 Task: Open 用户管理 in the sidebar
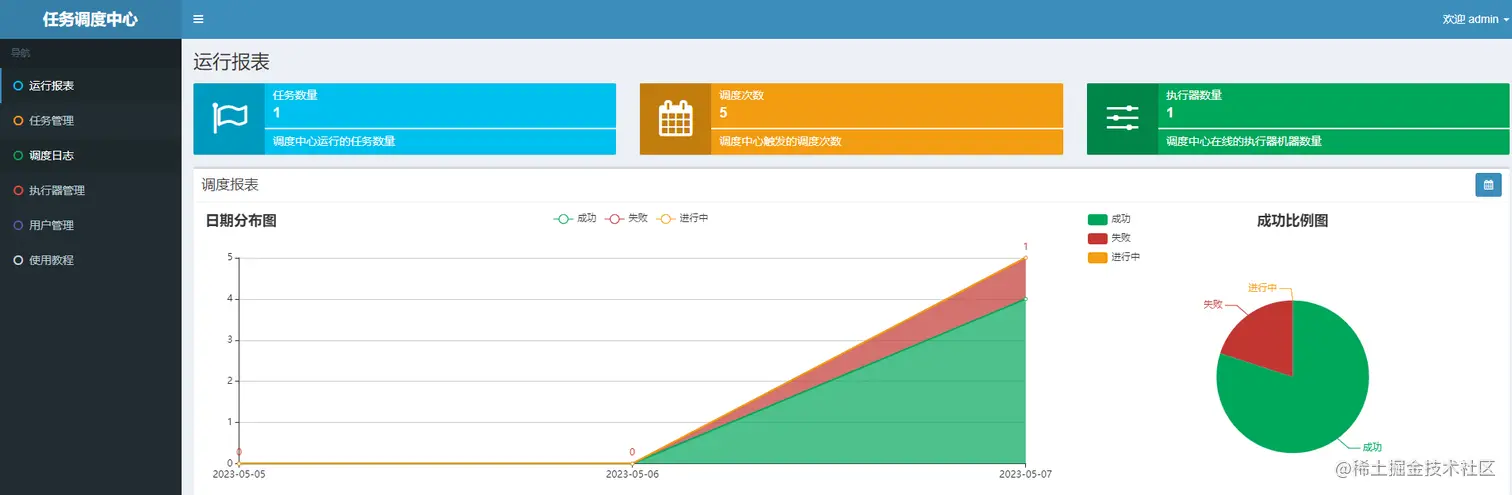coord(91,225)
